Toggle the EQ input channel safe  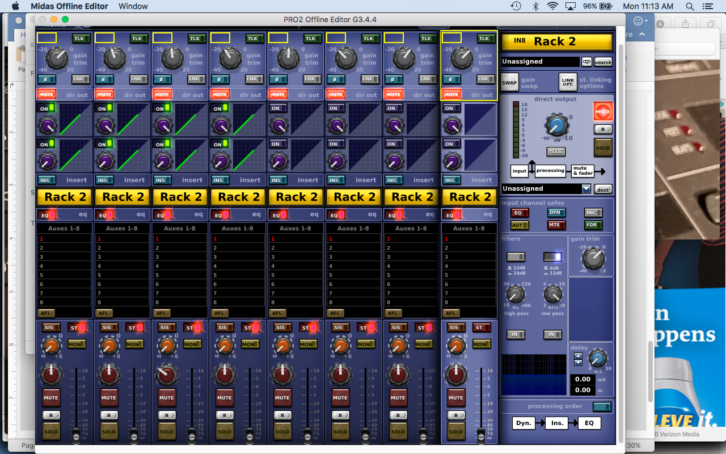[x=519, y=213]
